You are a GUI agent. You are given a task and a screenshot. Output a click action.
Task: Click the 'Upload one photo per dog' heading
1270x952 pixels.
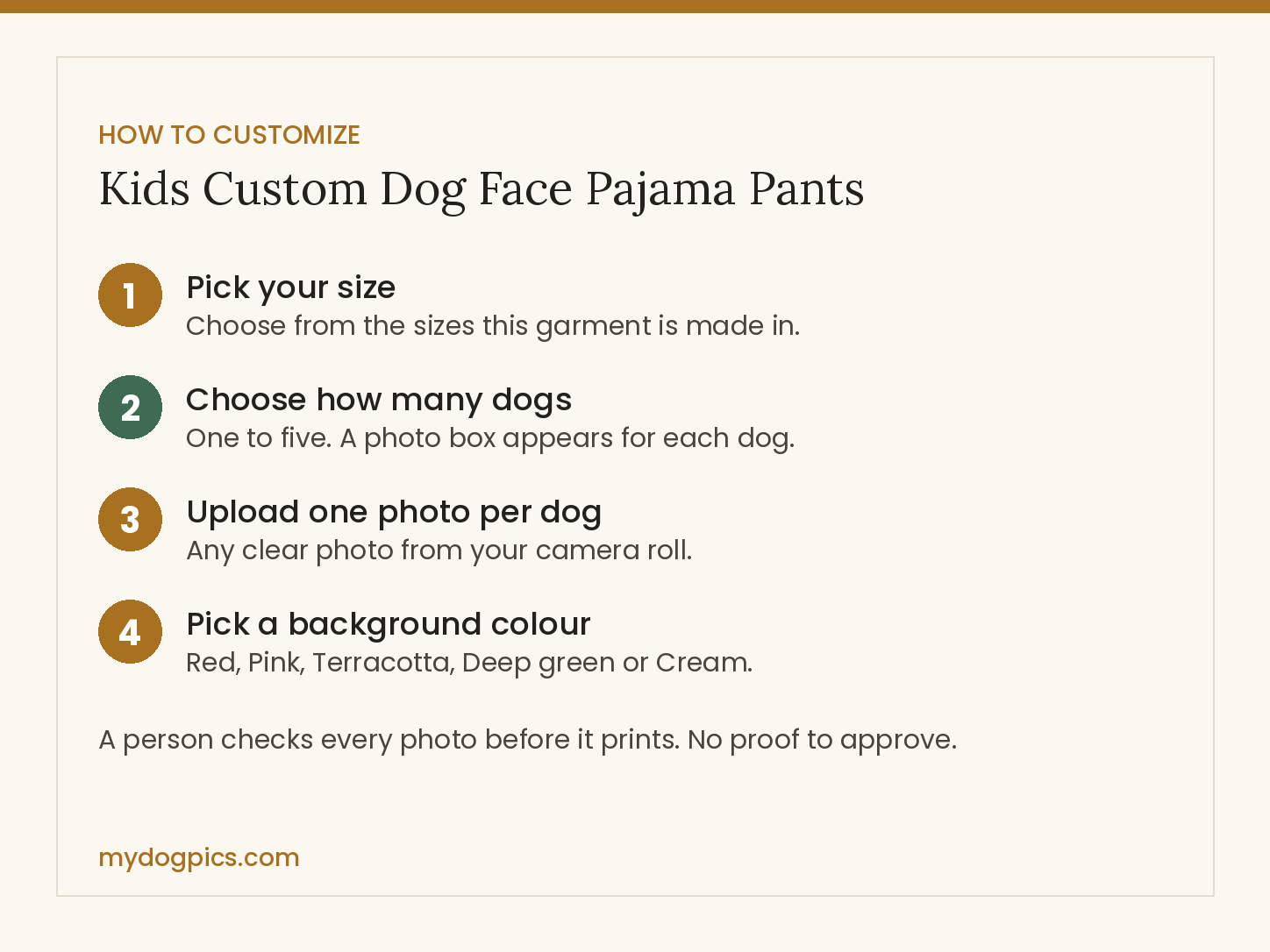point(394,512)
